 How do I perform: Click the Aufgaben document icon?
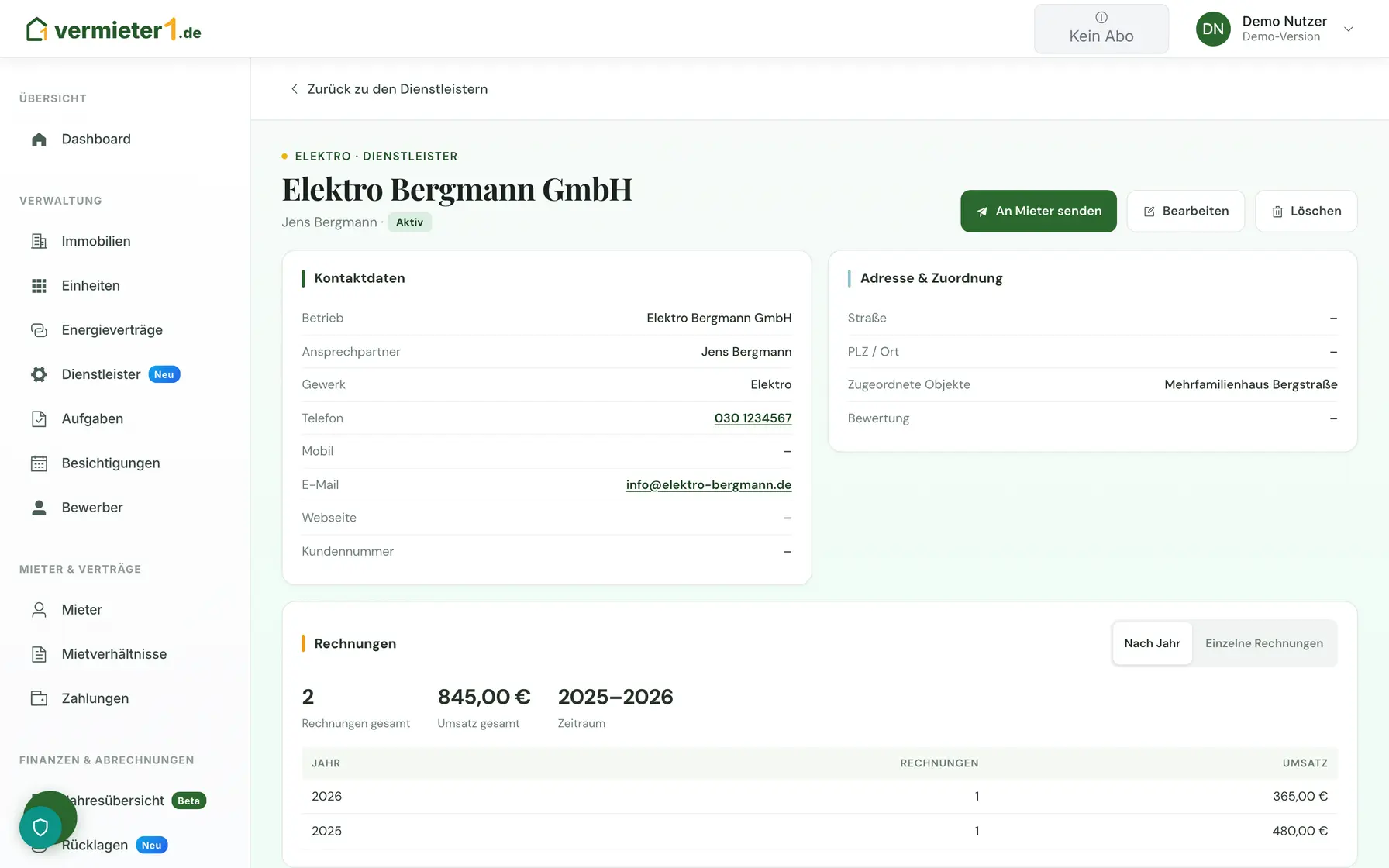(x=39, y=419)
